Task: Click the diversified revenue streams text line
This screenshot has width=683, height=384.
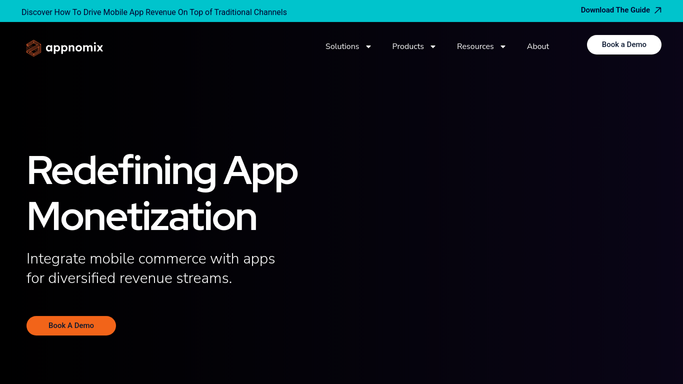Action: pos(129,278)
